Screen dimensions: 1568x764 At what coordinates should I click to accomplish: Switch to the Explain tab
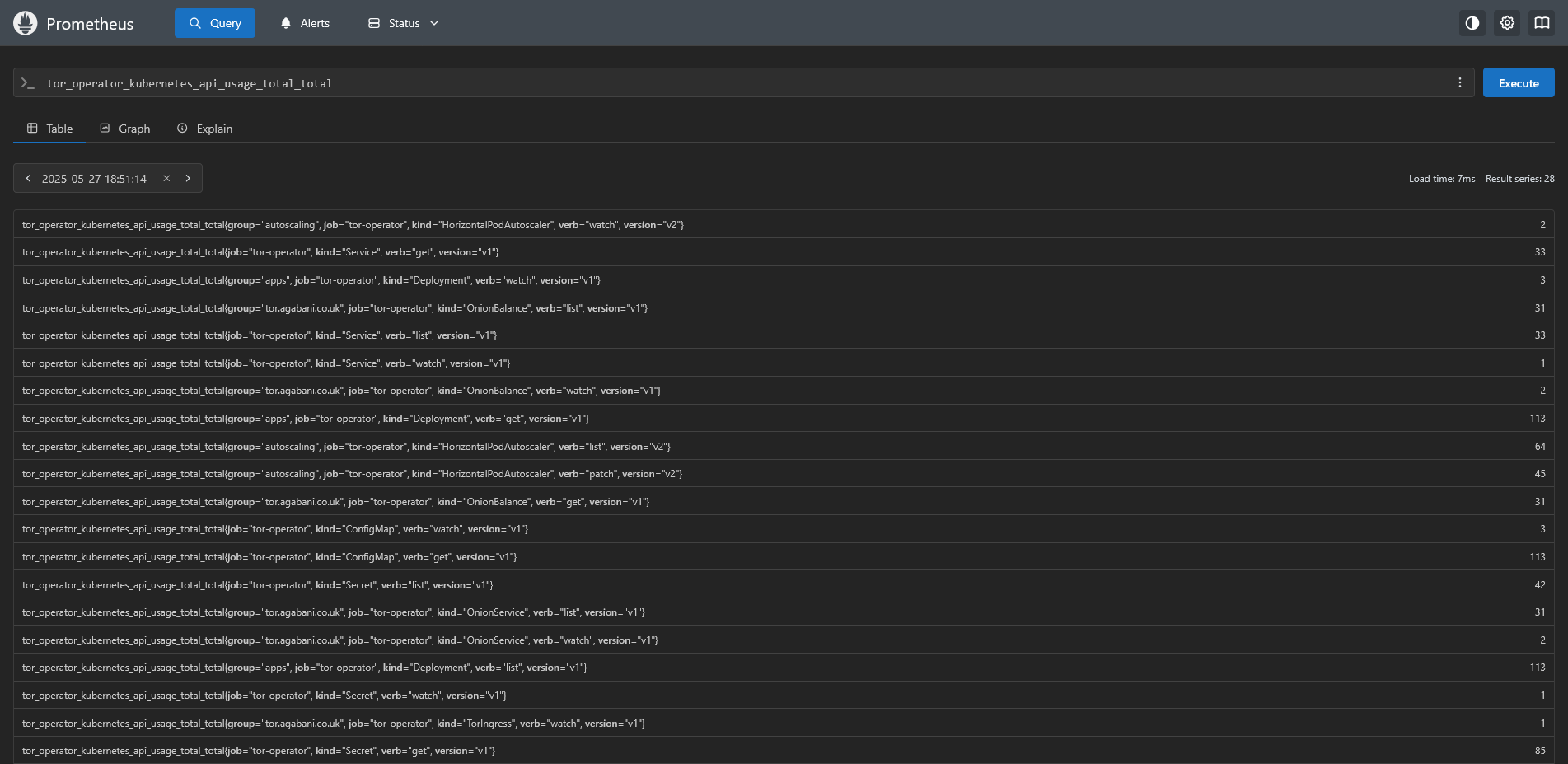204,129
